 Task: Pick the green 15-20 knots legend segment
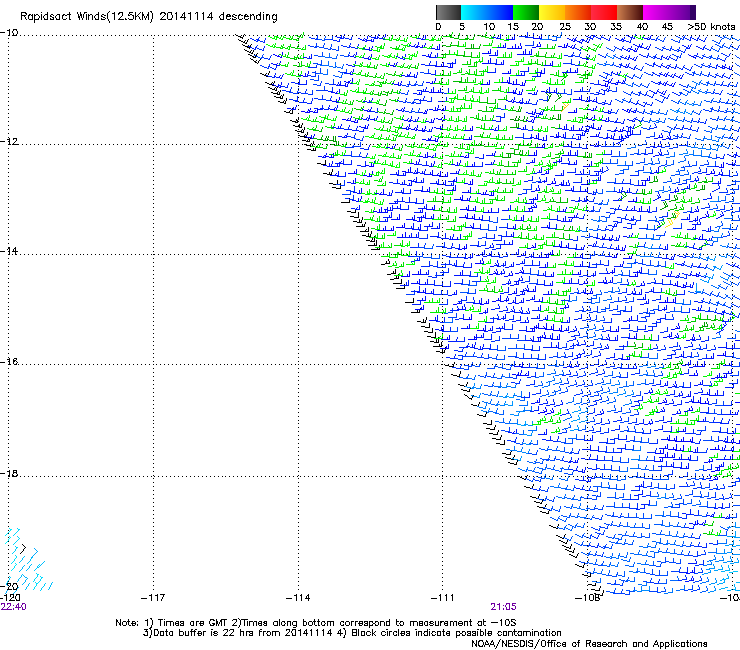click(x=526, y=12)
